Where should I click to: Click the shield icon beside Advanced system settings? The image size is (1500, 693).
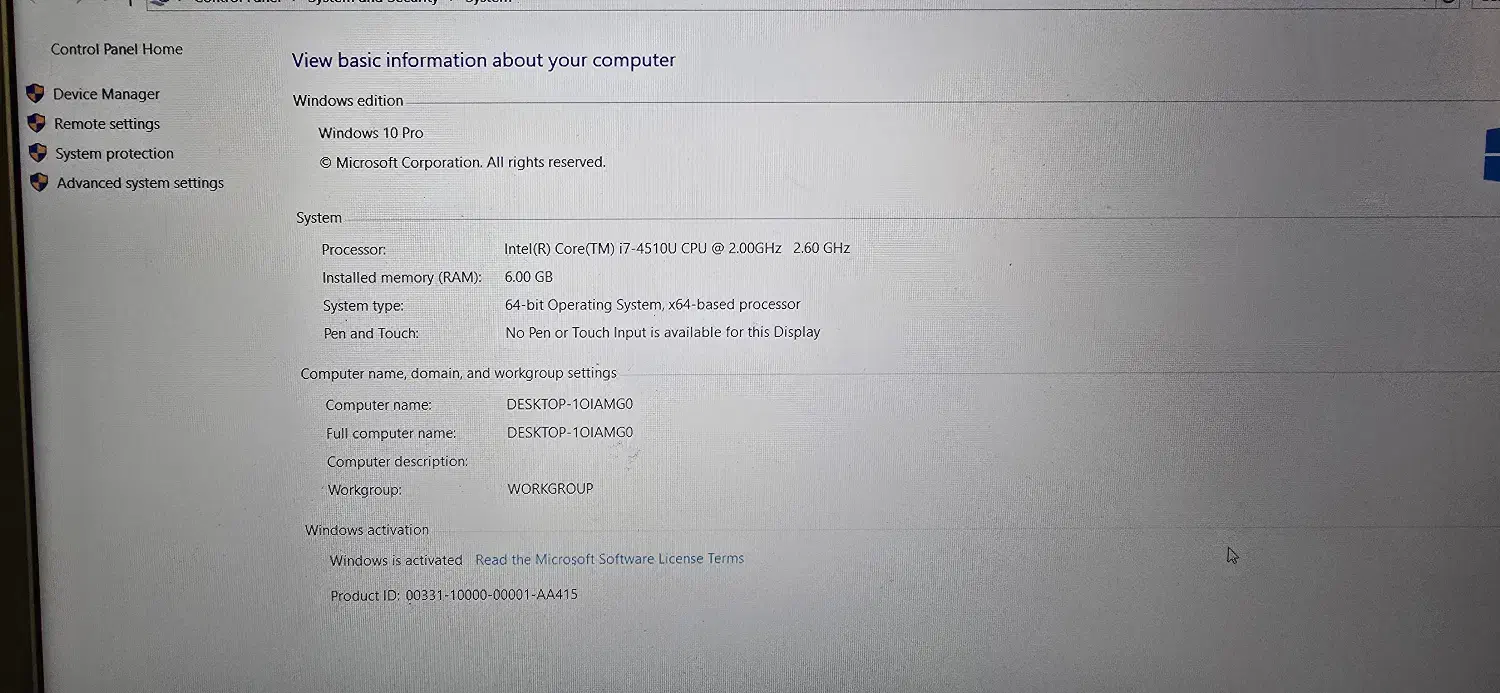point(39,182)
